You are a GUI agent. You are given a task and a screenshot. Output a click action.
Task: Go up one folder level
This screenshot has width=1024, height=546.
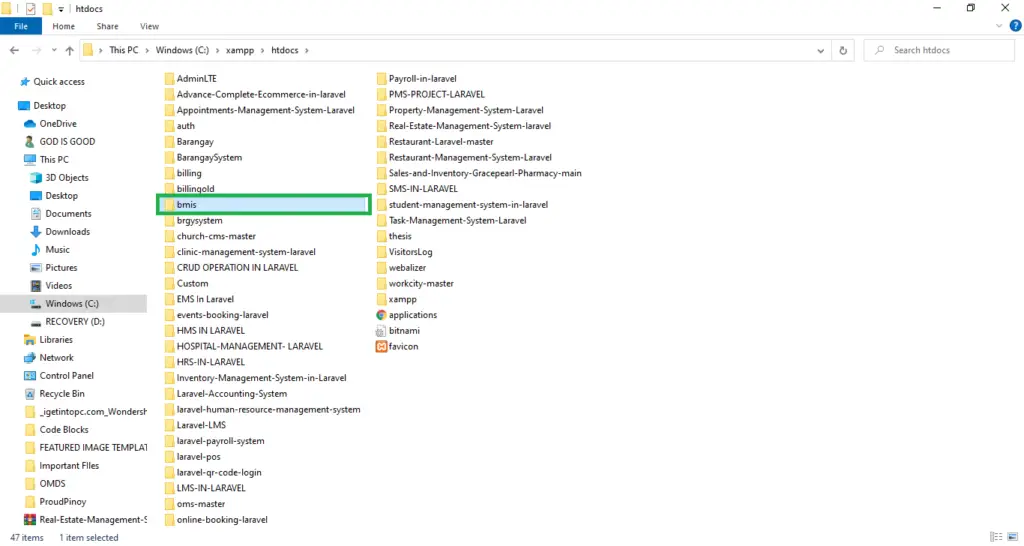coord(69,50)
